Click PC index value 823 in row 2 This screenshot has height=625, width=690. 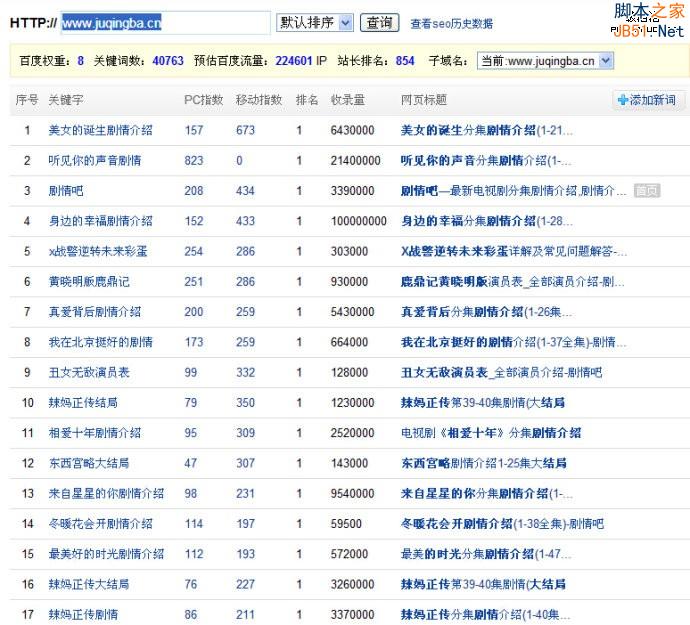click(x=194, y=160)
